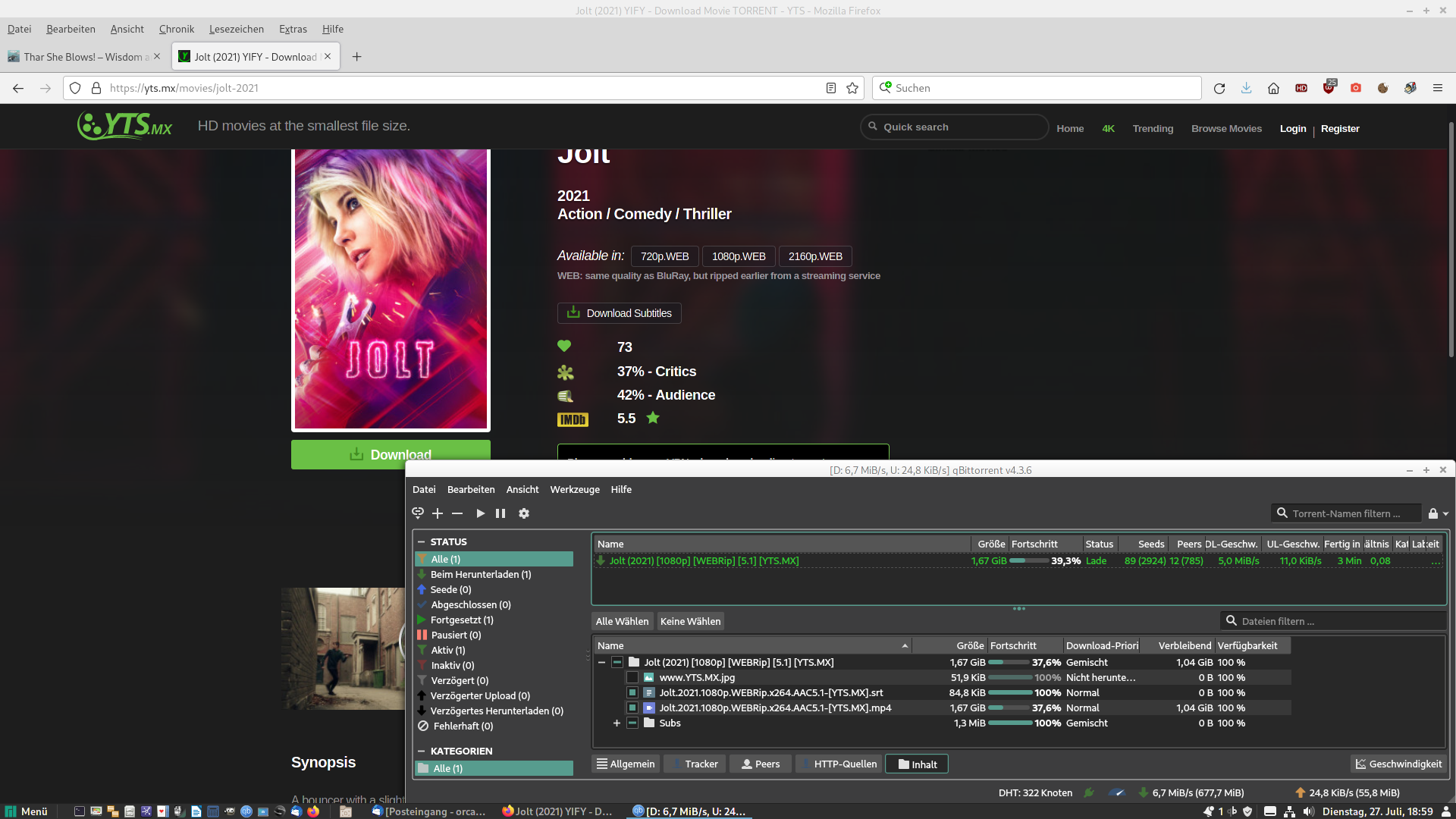Click Alle Wählen button
Viewport: 1456px width, 819px height.
(622, 621)
